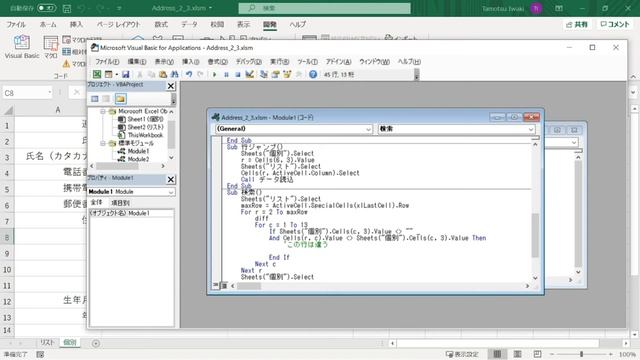Open Properties Window toolbar icon
This screenshot has height=360, width=640.
[276, 74]
